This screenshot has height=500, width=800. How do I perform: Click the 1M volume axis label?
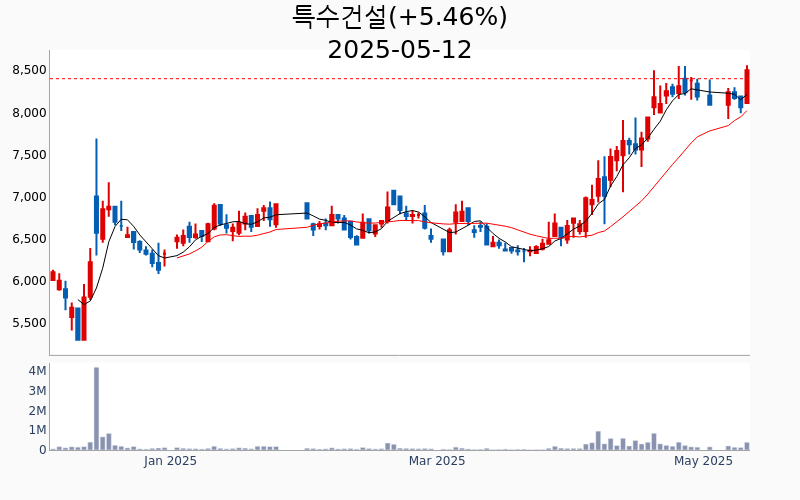(x=37, y=430)
